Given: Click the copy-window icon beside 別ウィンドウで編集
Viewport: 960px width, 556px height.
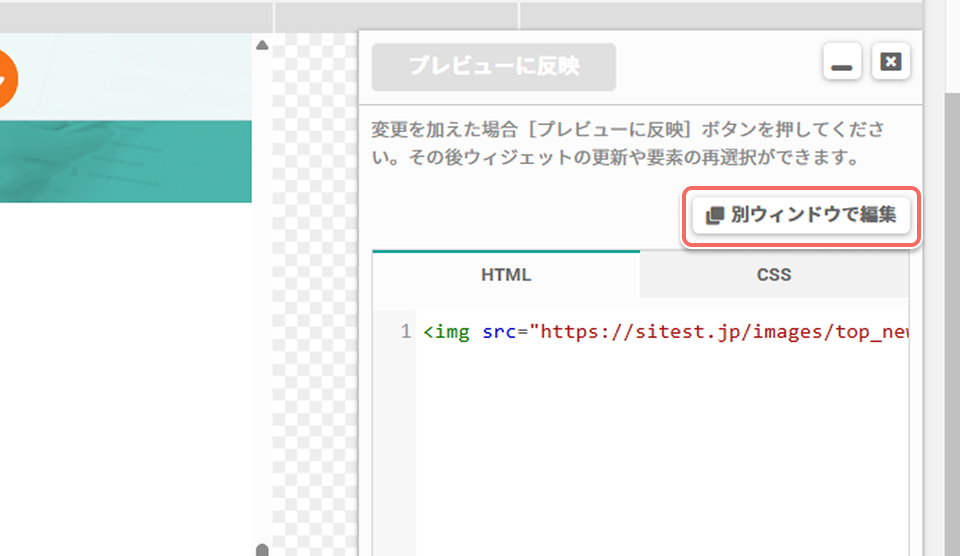Looking at the screenshot, I should point(714,216).
